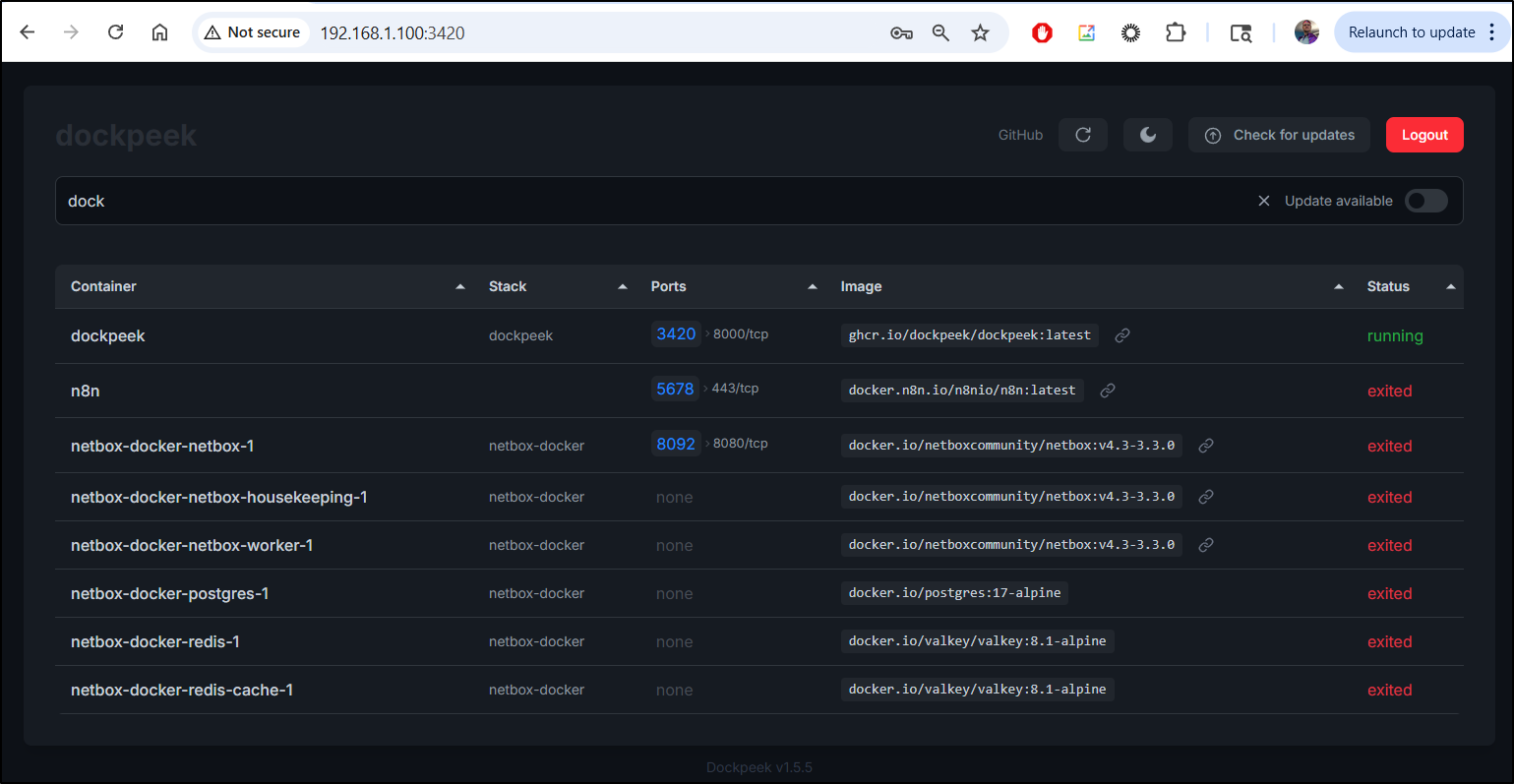1514x784 pixels.
Task: Refresh the dockpeek container list
Action: point(1083,135)
